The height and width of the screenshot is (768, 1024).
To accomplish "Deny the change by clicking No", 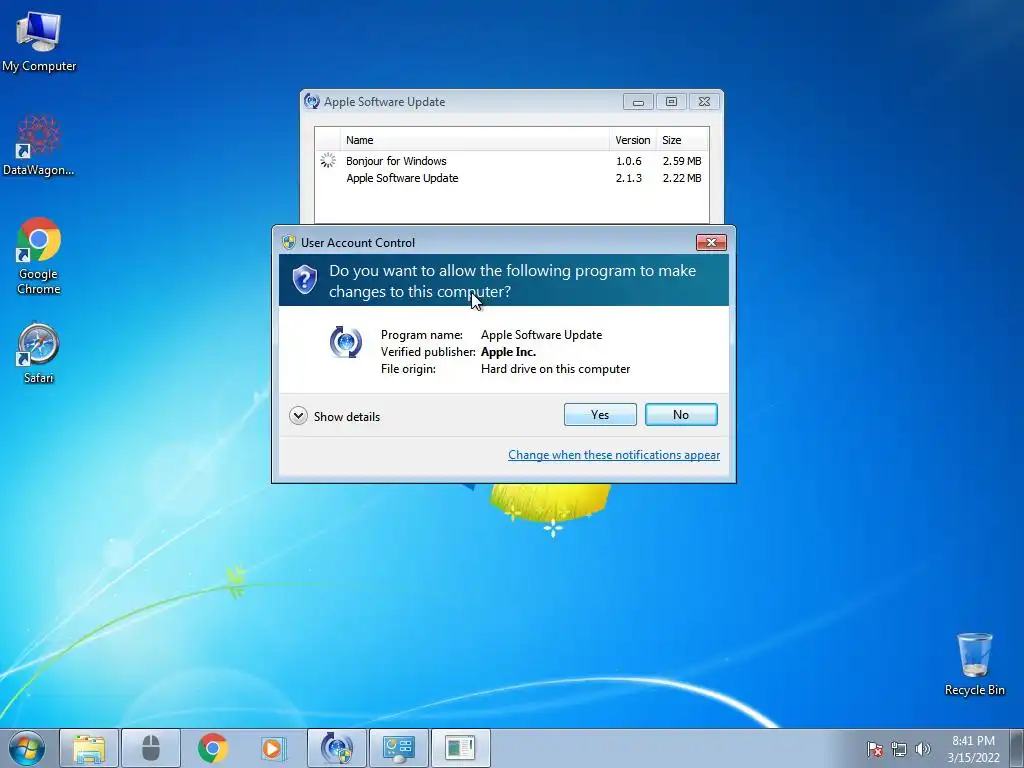I will click(681, 415).
